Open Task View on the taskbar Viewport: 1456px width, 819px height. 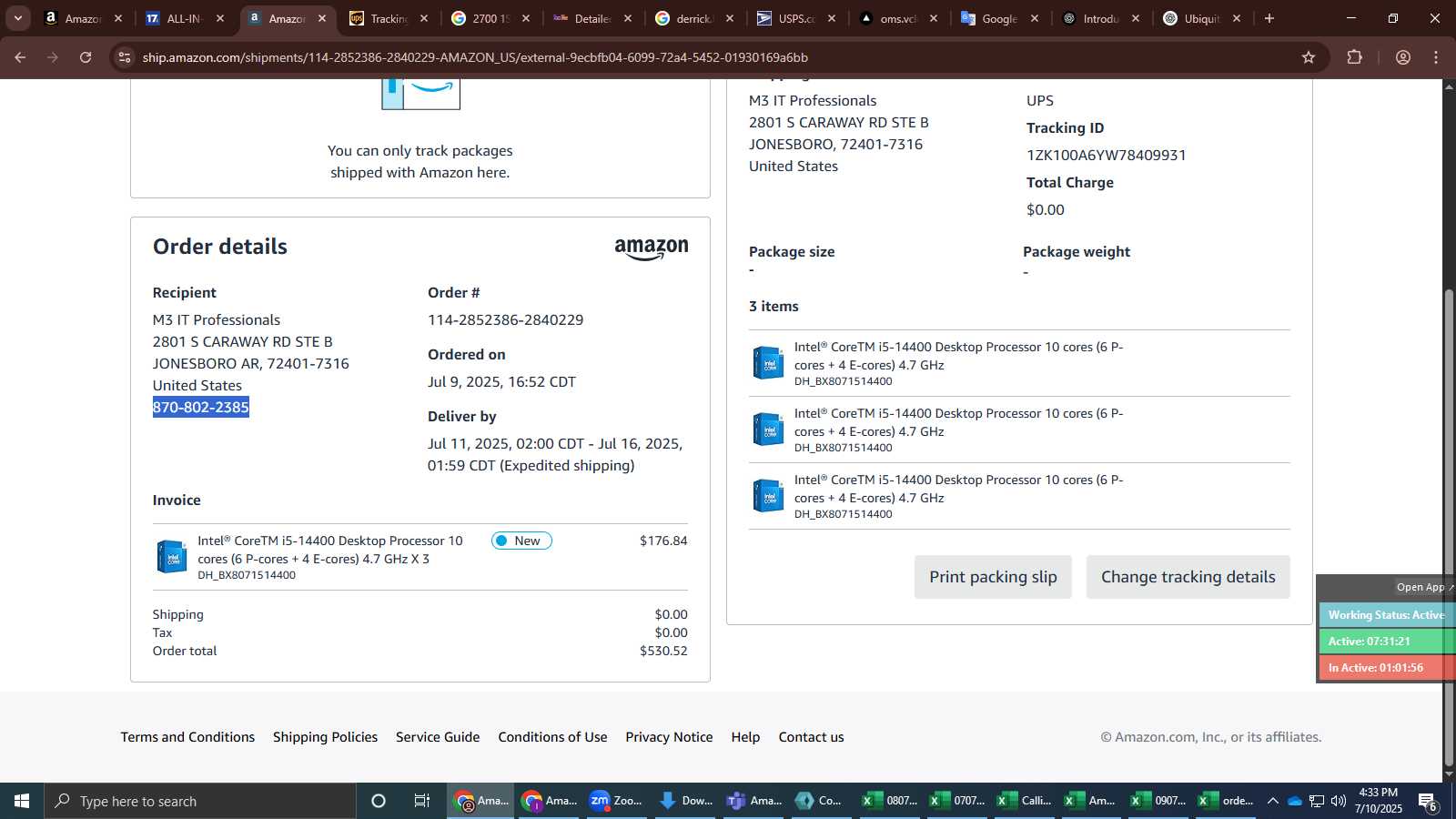422,801
